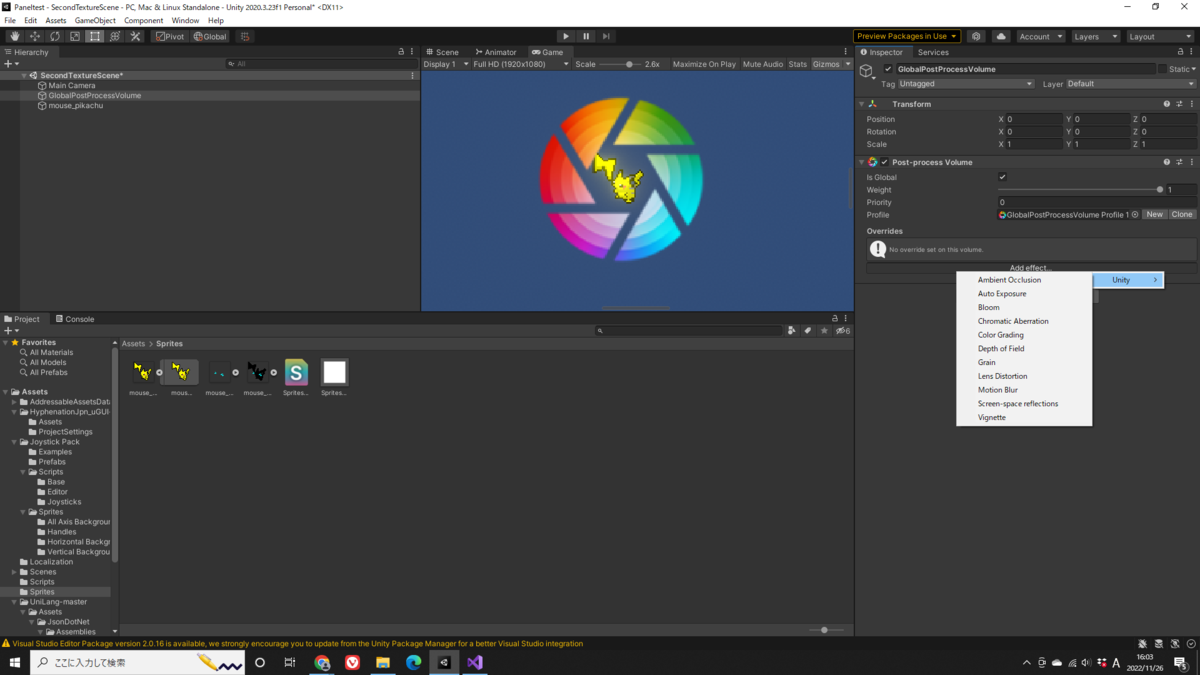Open SecondTextureScene three-dot options
The height and width of the screenshot is (675, 1200).
tap(413, 75)
